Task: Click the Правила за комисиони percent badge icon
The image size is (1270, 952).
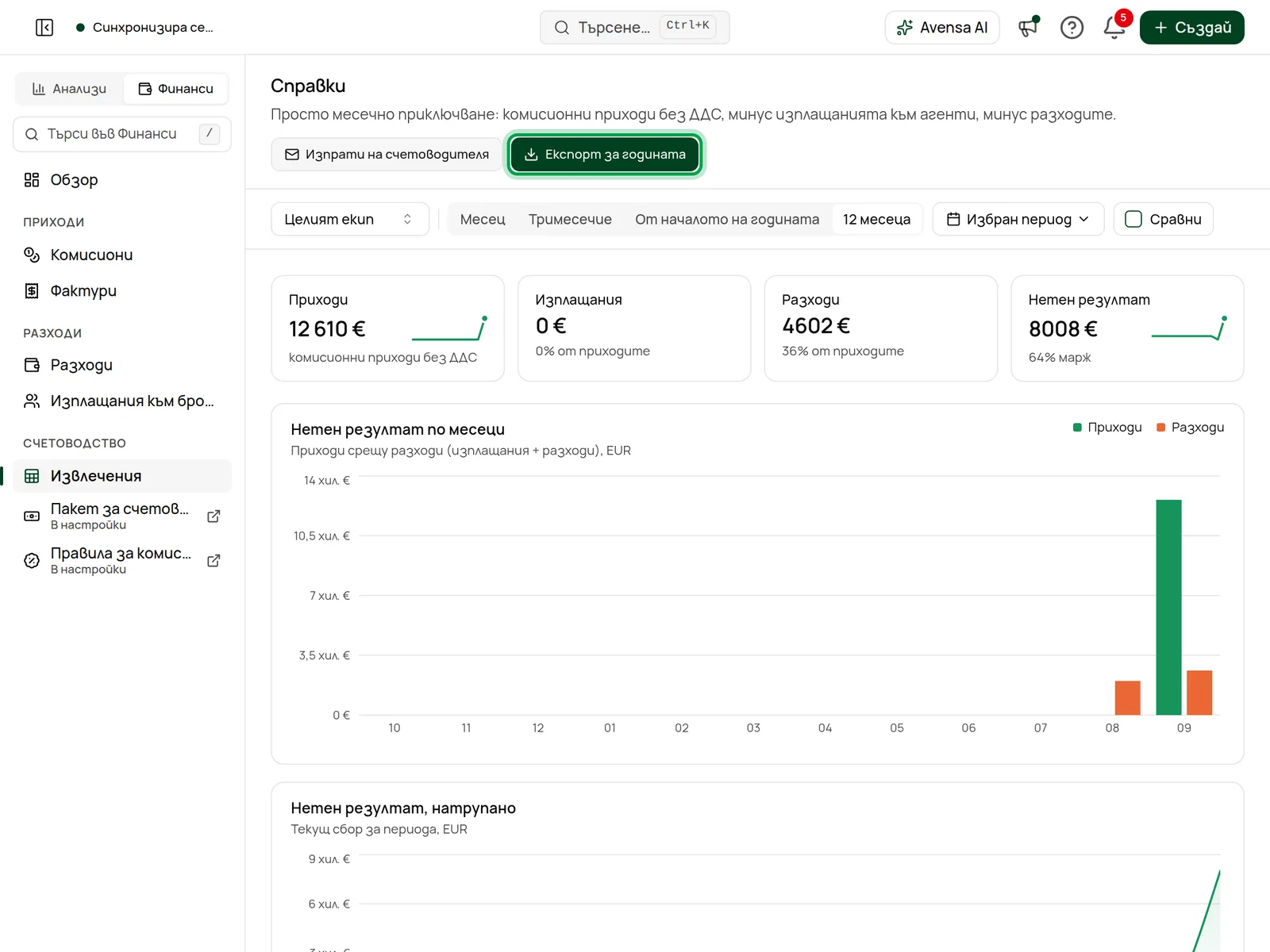Action: point(32,561)
